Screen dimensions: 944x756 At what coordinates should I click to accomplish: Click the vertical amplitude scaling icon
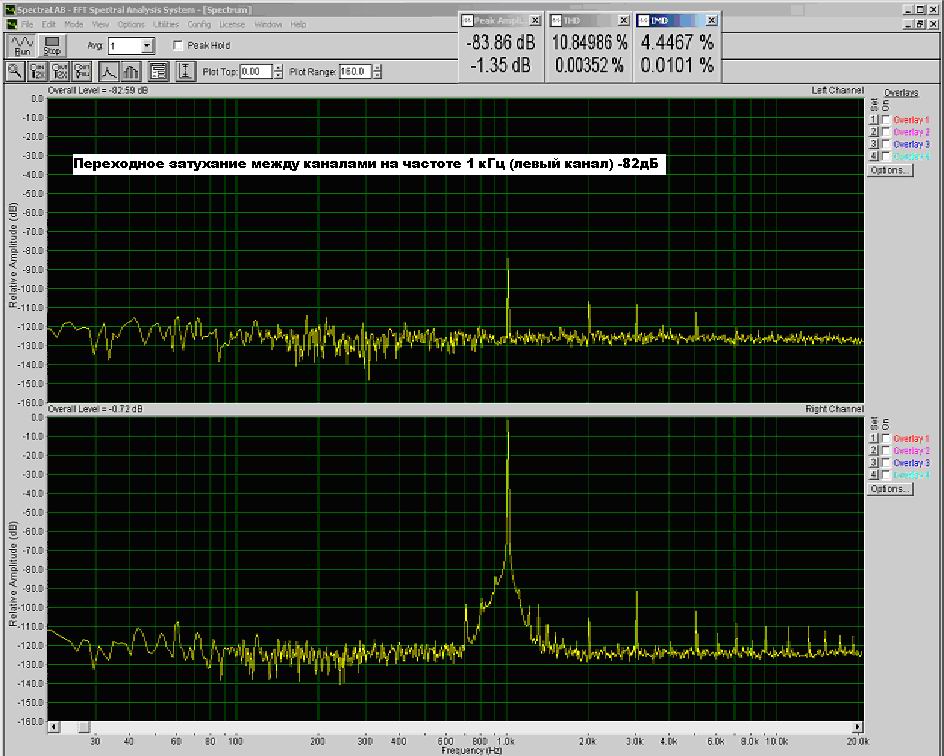[185, 71]
